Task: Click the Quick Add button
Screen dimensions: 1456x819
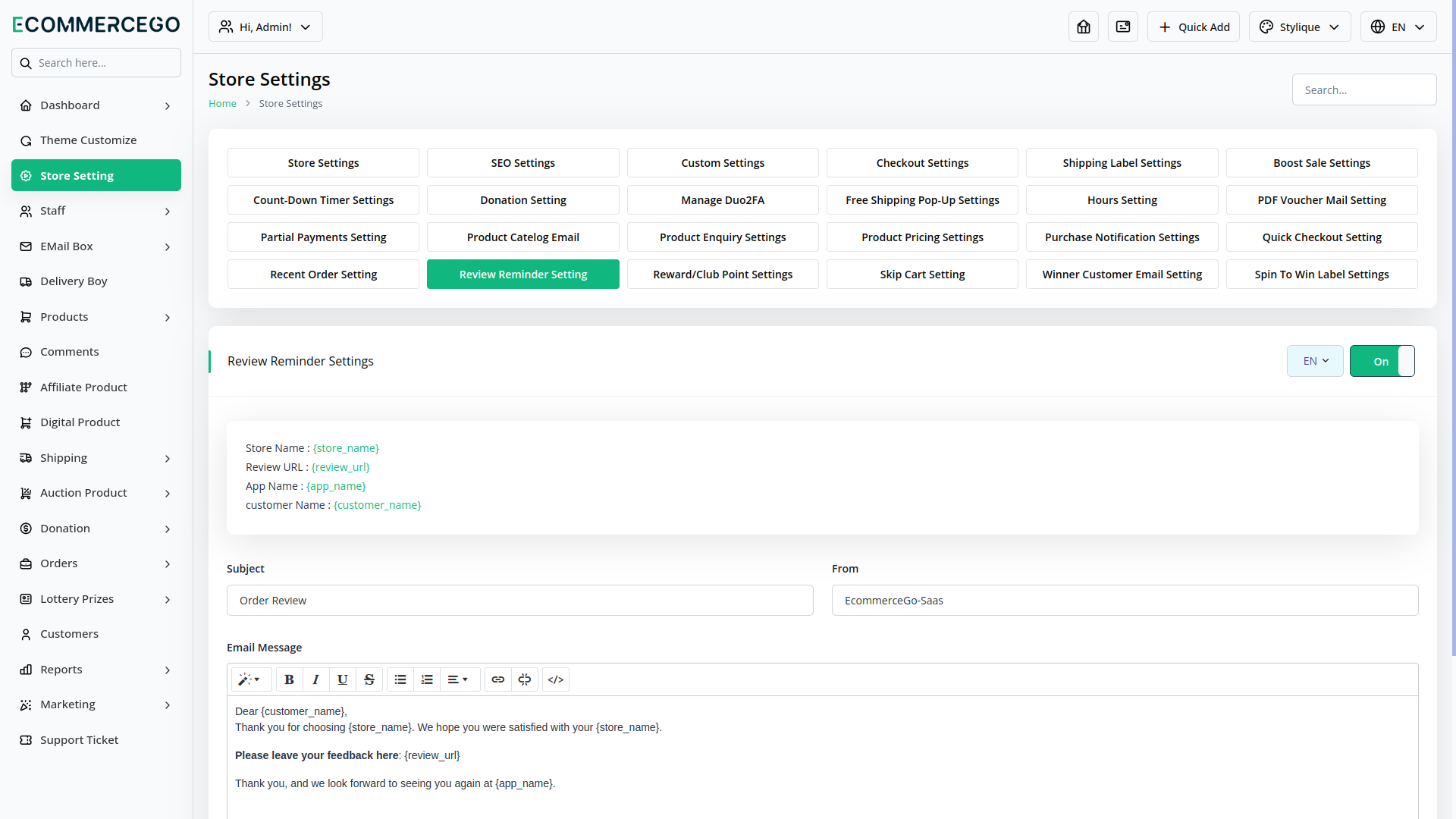Action: pos(1194,27)
